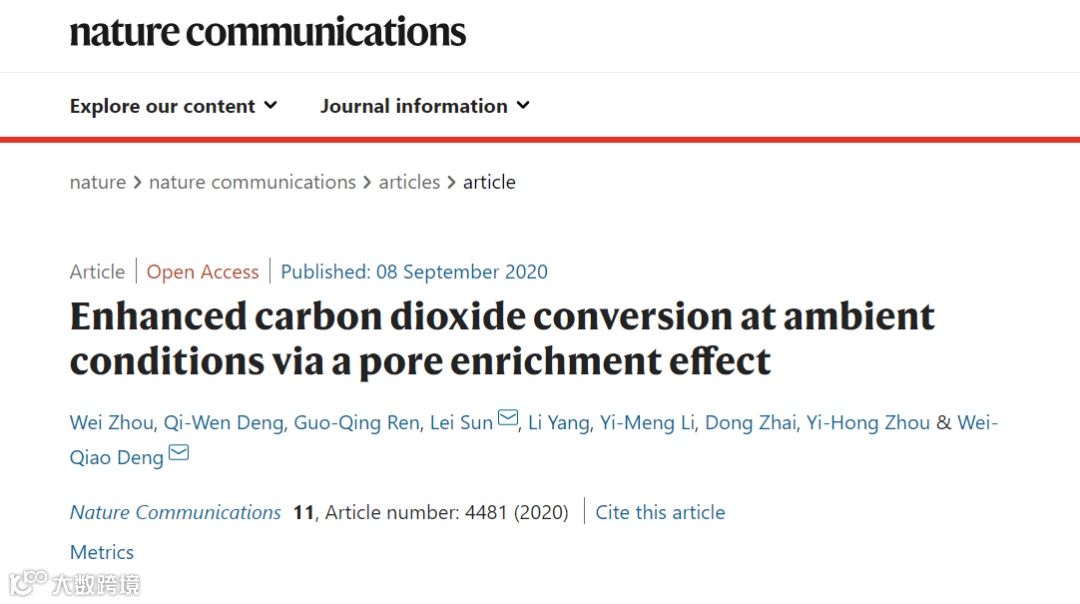Click the email envelope icon after Lei Sun
The width and height of the screenshot is (1080, 604).
pyautogui.click(x=508, y=419)
